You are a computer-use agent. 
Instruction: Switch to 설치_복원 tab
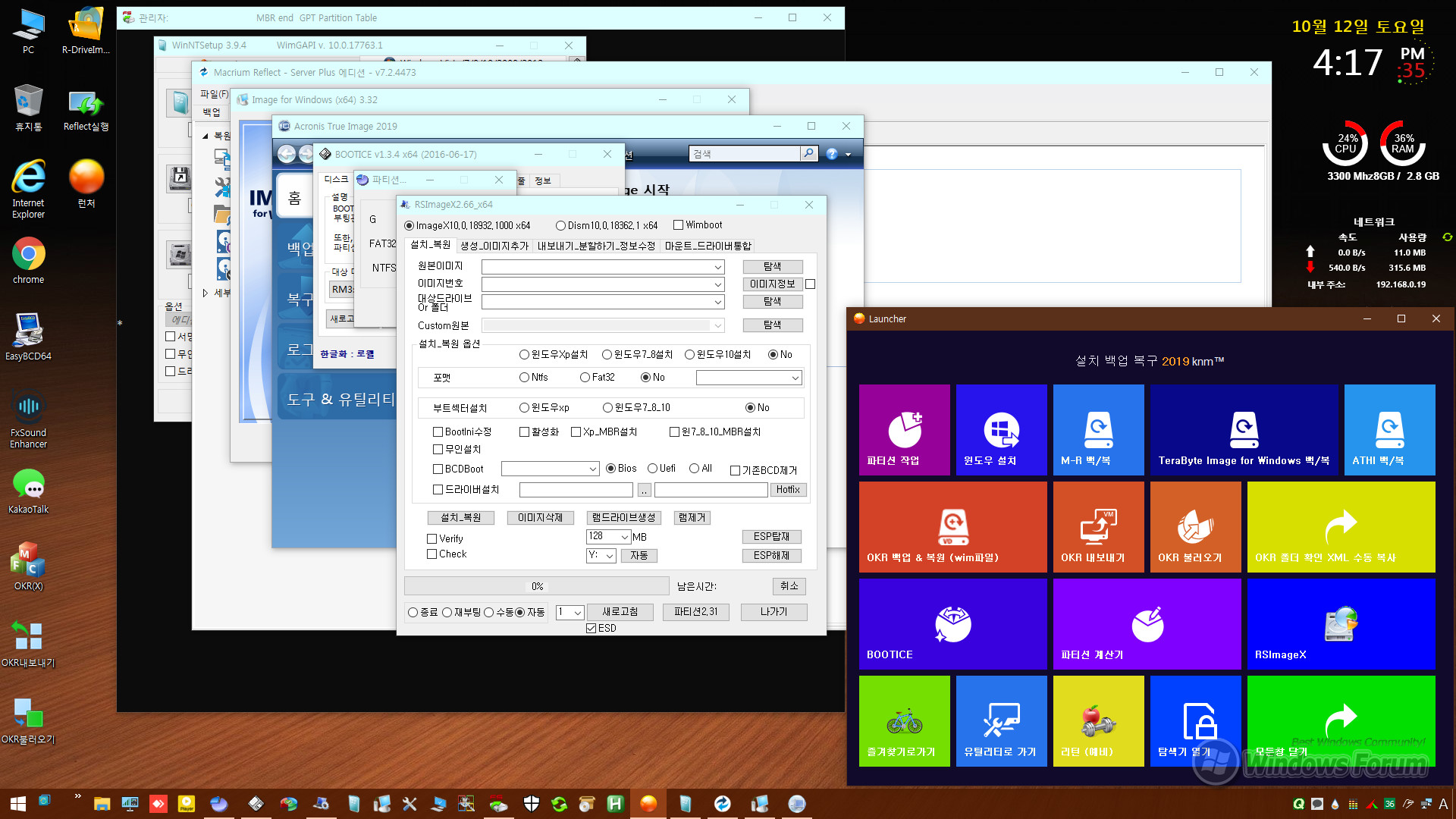click(430, 244)
